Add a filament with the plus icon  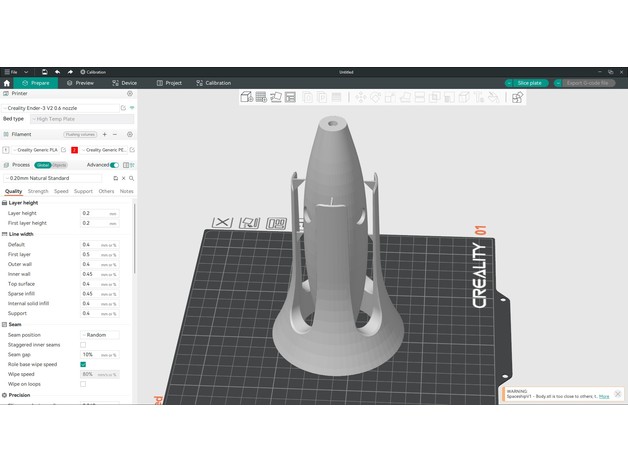pyautogui.click(x=104, y=134)
